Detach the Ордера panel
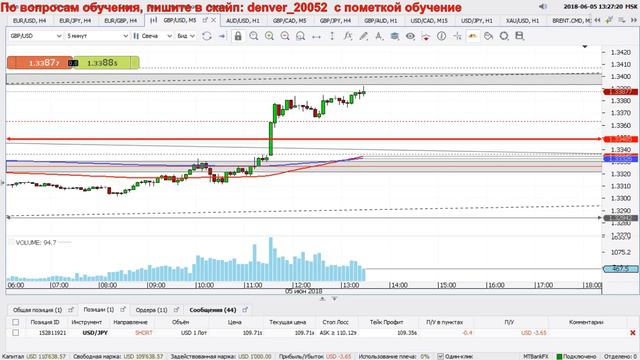Image resolution: width=640 pixels, height=360 pixels. (x=176, y=310)
